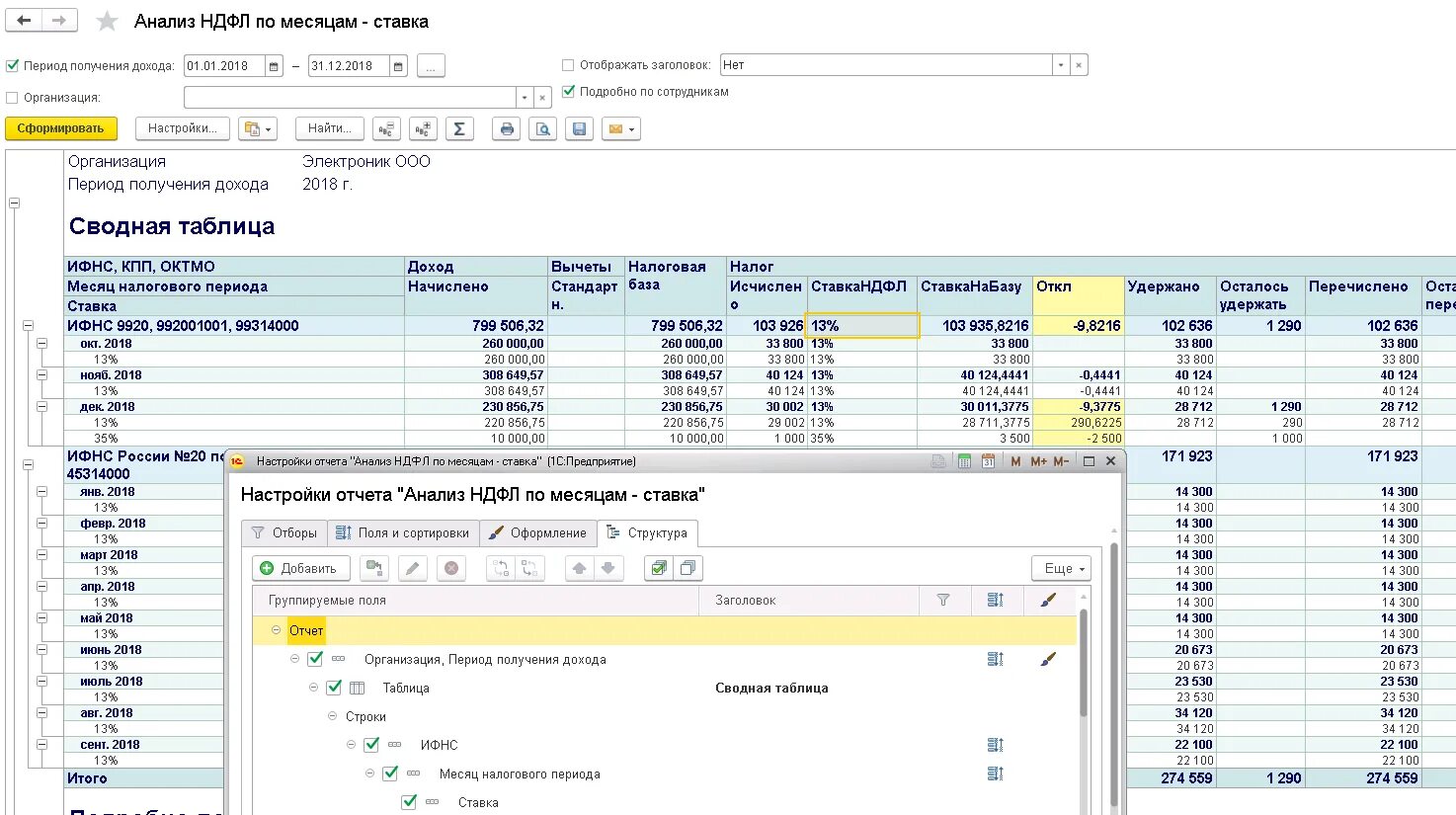Viewport: 1456px width, 815px height.
Task: Collapse ИФНС 9920 group in report
Action: [28, 326]
